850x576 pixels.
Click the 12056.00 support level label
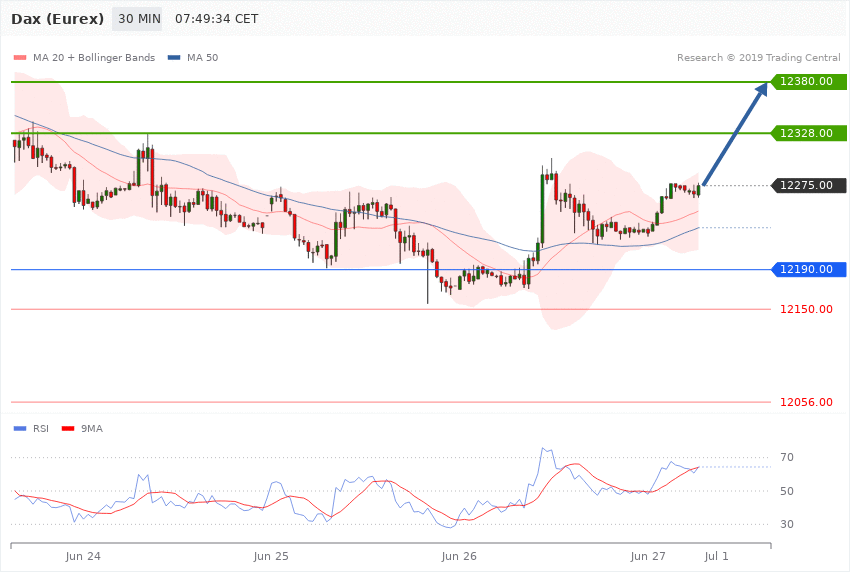click(x=806, y=402)
